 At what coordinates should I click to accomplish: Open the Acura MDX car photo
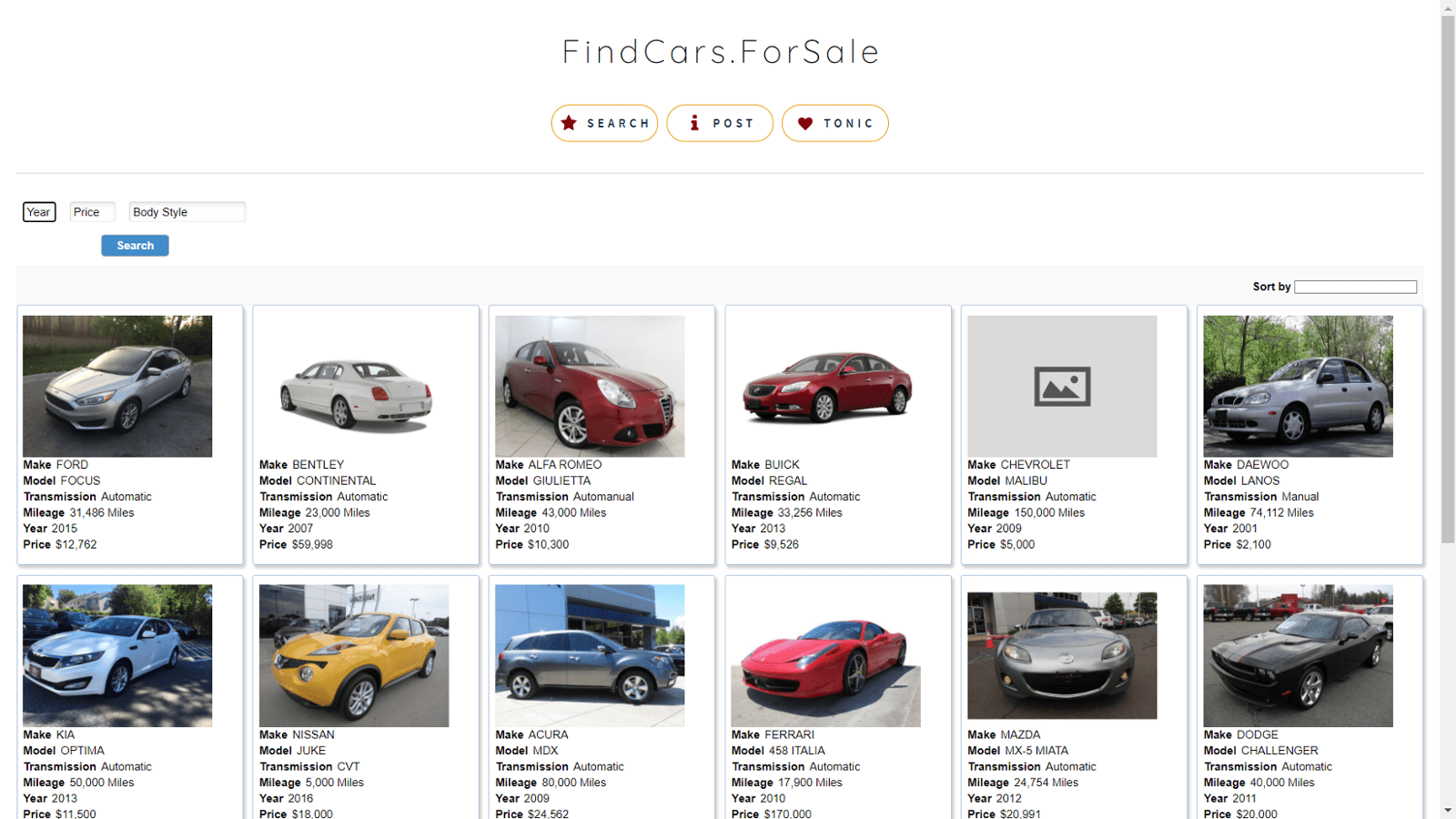(590, 655)
